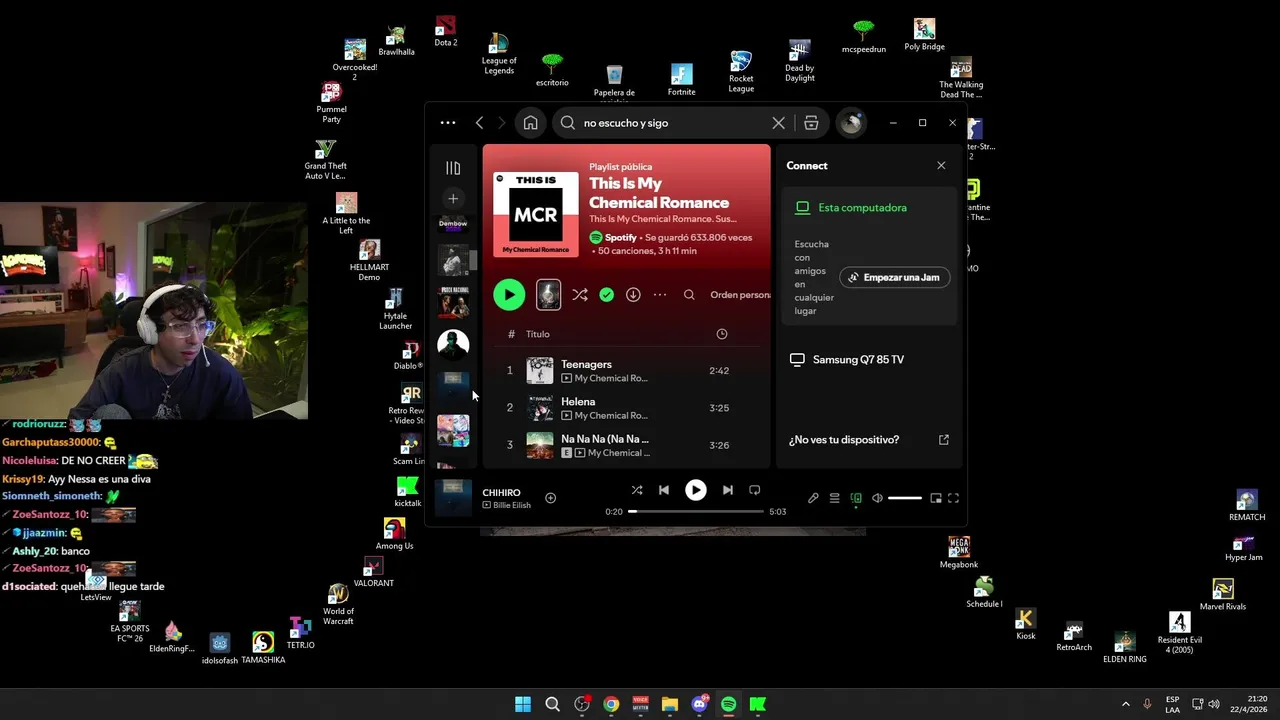Play the This Is My Chemical Romance playlist

509,295
